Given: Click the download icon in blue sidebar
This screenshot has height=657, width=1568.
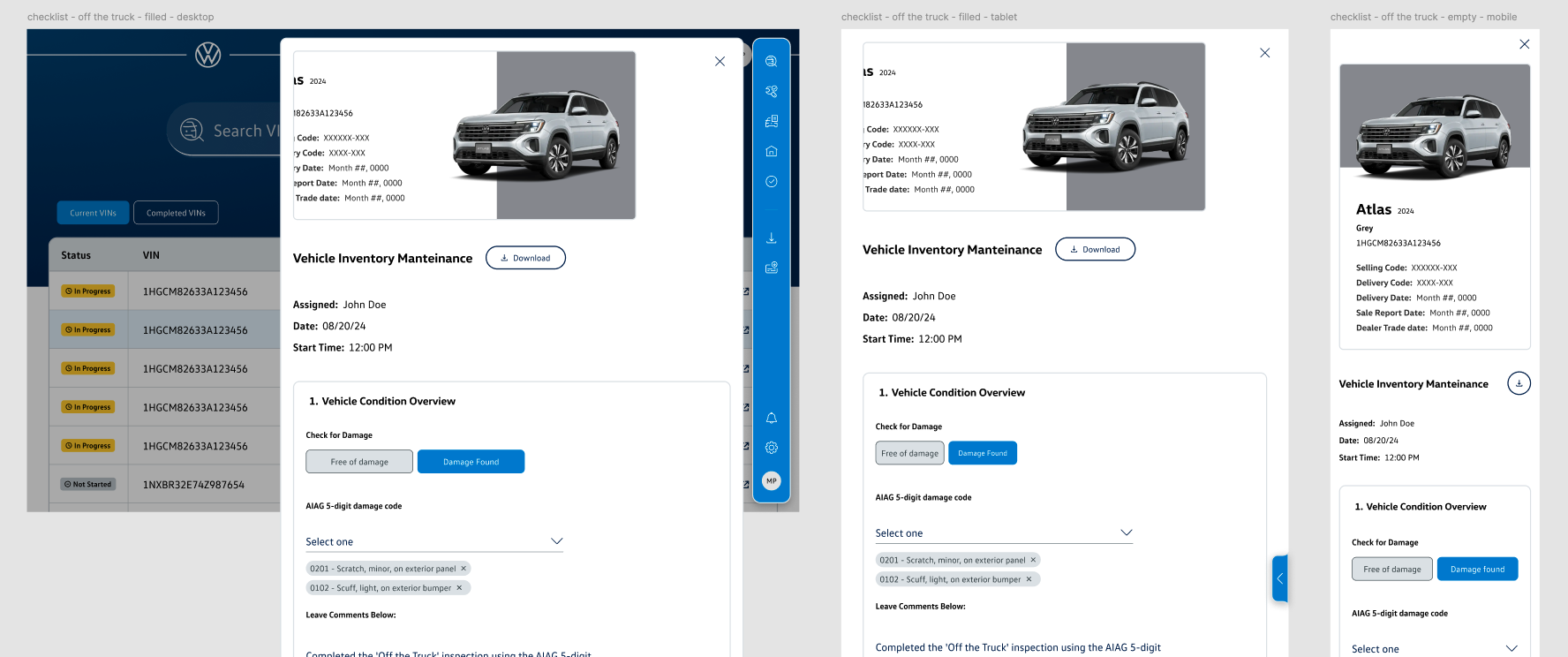Looking at the screenshot, I should tap(771, 238).
